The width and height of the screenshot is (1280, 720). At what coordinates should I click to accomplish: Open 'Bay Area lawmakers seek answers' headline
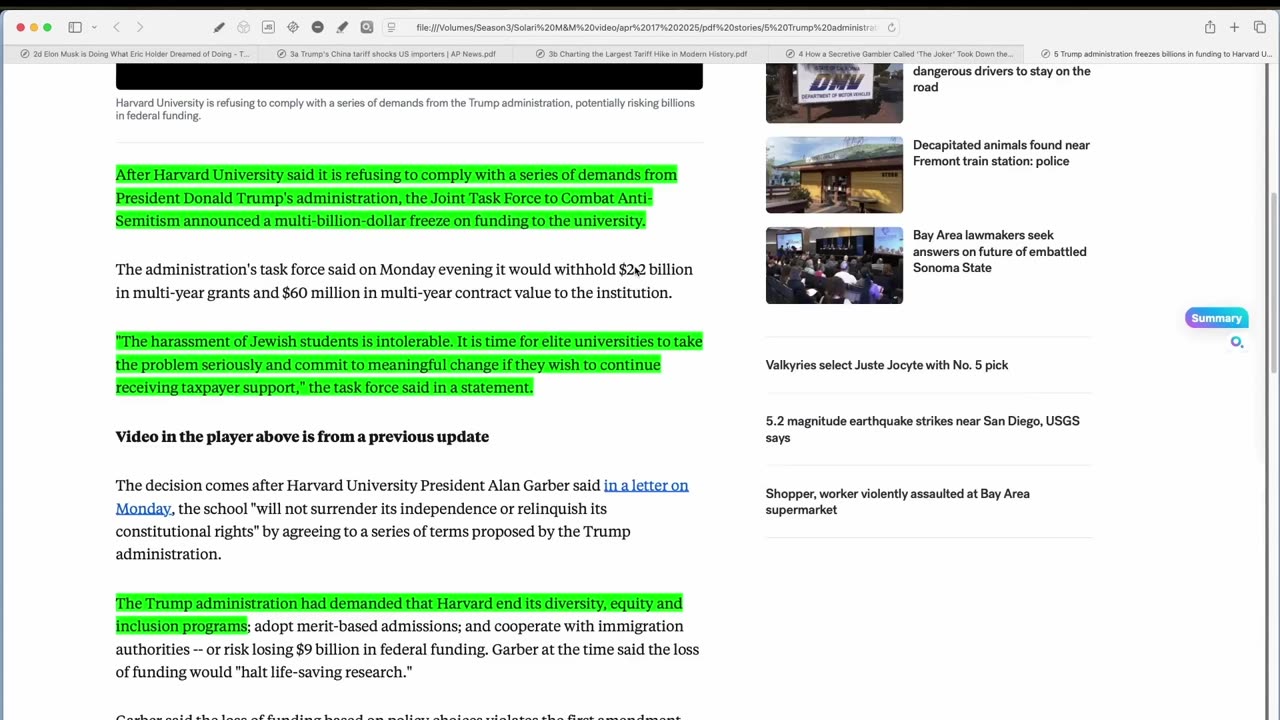999,251
